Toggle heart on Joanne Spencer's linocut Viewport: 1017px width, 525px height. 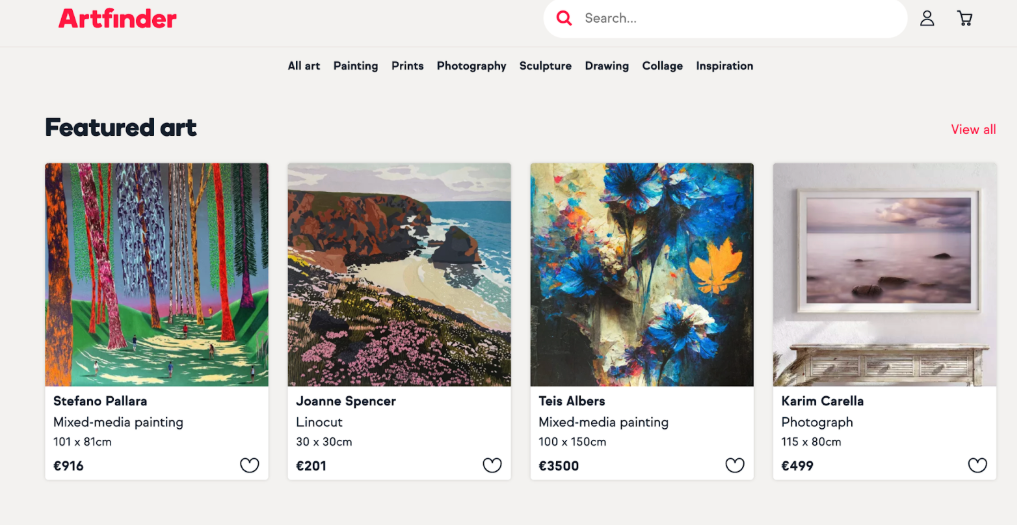492,465
